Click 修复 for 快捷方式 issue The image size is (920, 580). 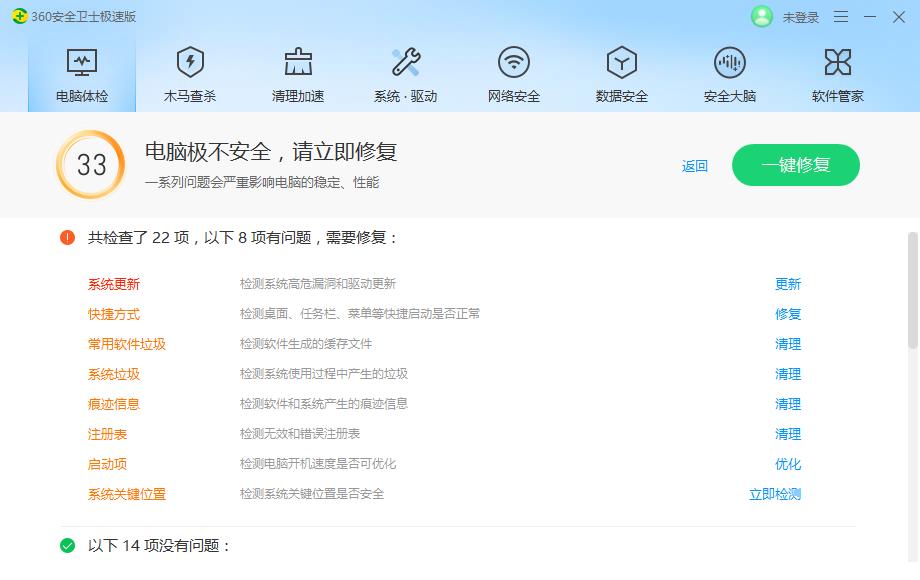[789, 314]
